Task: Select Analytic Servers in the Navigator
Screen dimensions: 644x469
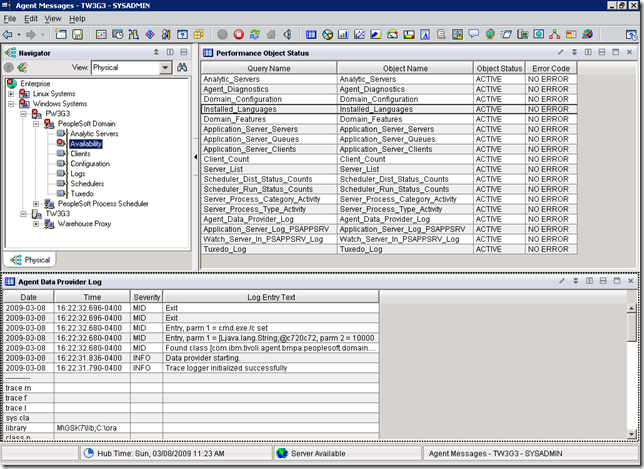Action: (x=94, y=133)
